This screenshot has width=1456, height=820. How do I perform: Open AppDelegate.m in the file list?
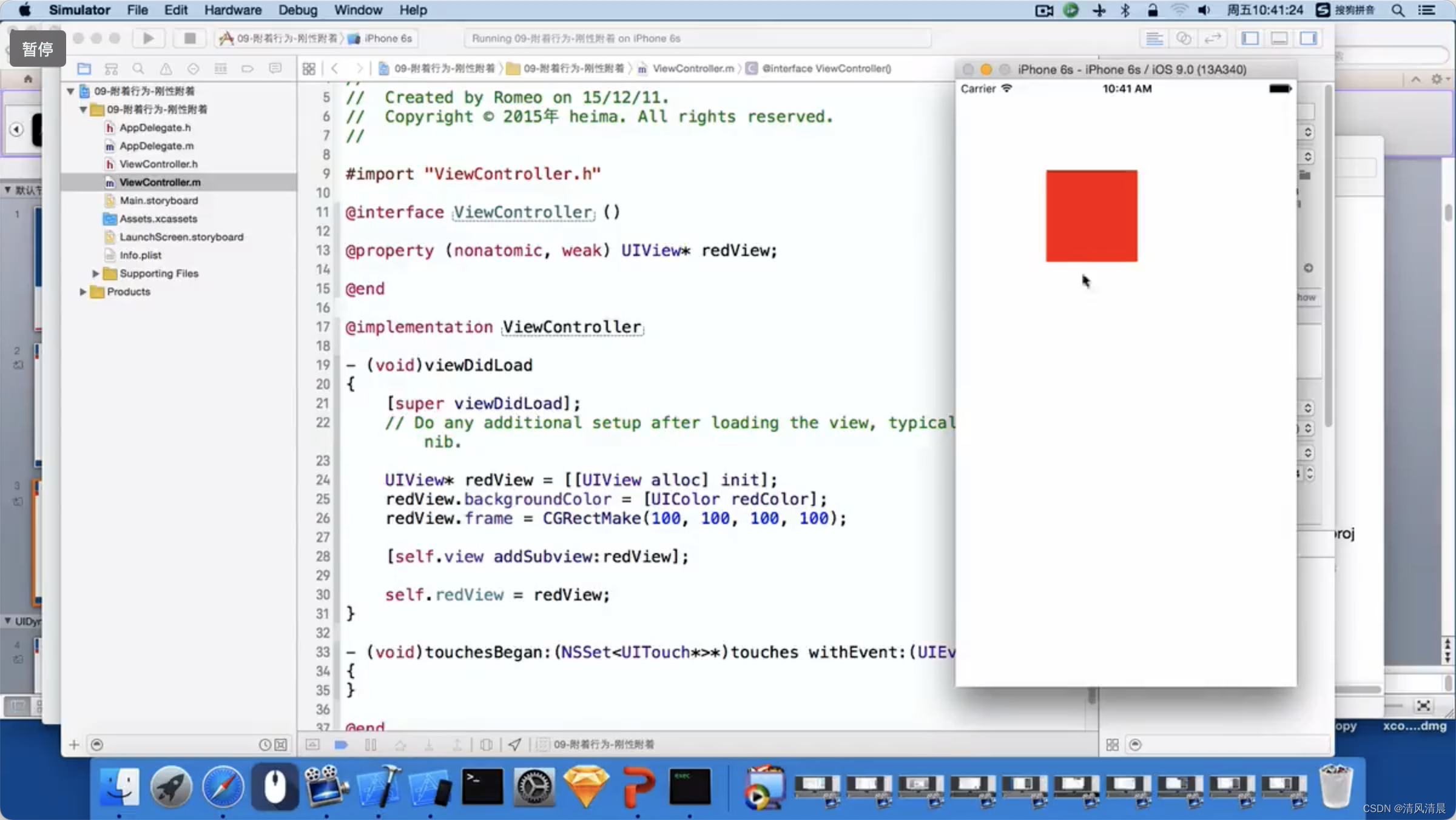point(157,146)
